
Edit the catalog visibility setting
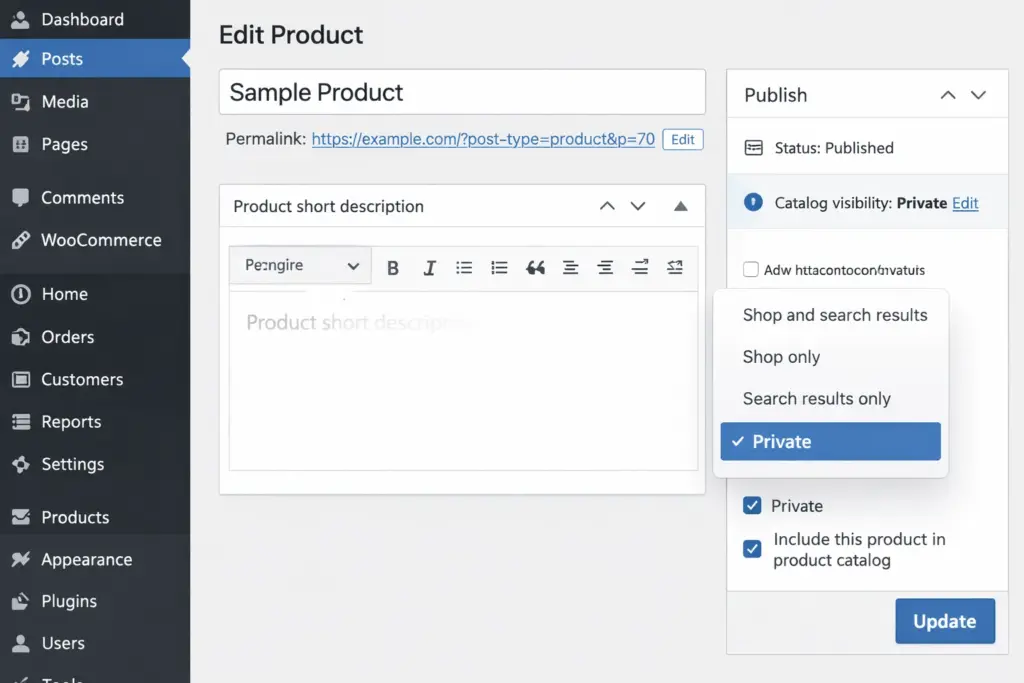tap(965, 203)
